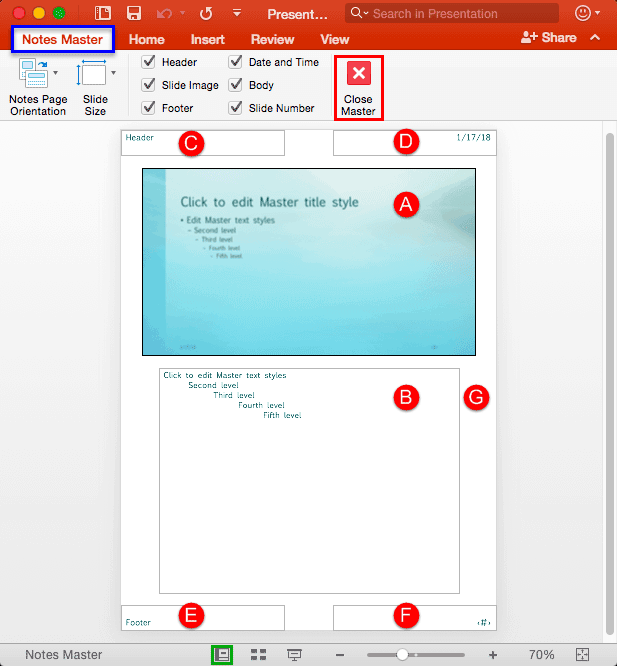Click the Close Master button

point(358,88)
